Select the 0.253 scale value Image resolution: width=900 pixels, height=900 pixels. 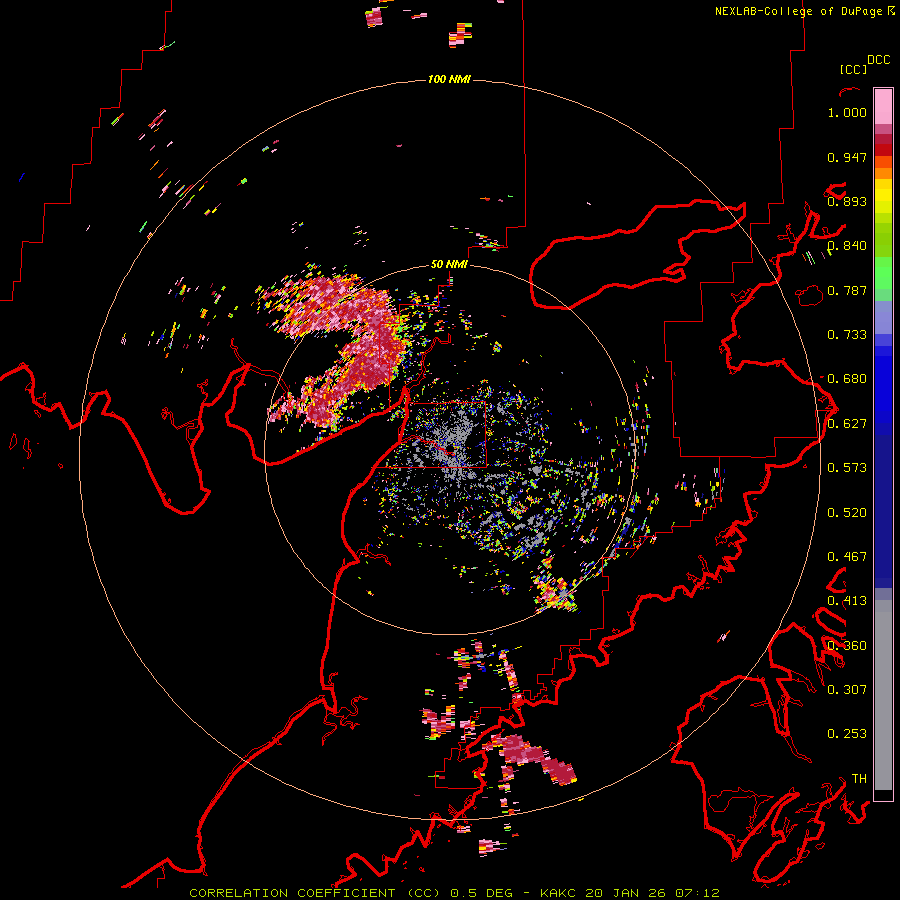click(x=847, y=734)
